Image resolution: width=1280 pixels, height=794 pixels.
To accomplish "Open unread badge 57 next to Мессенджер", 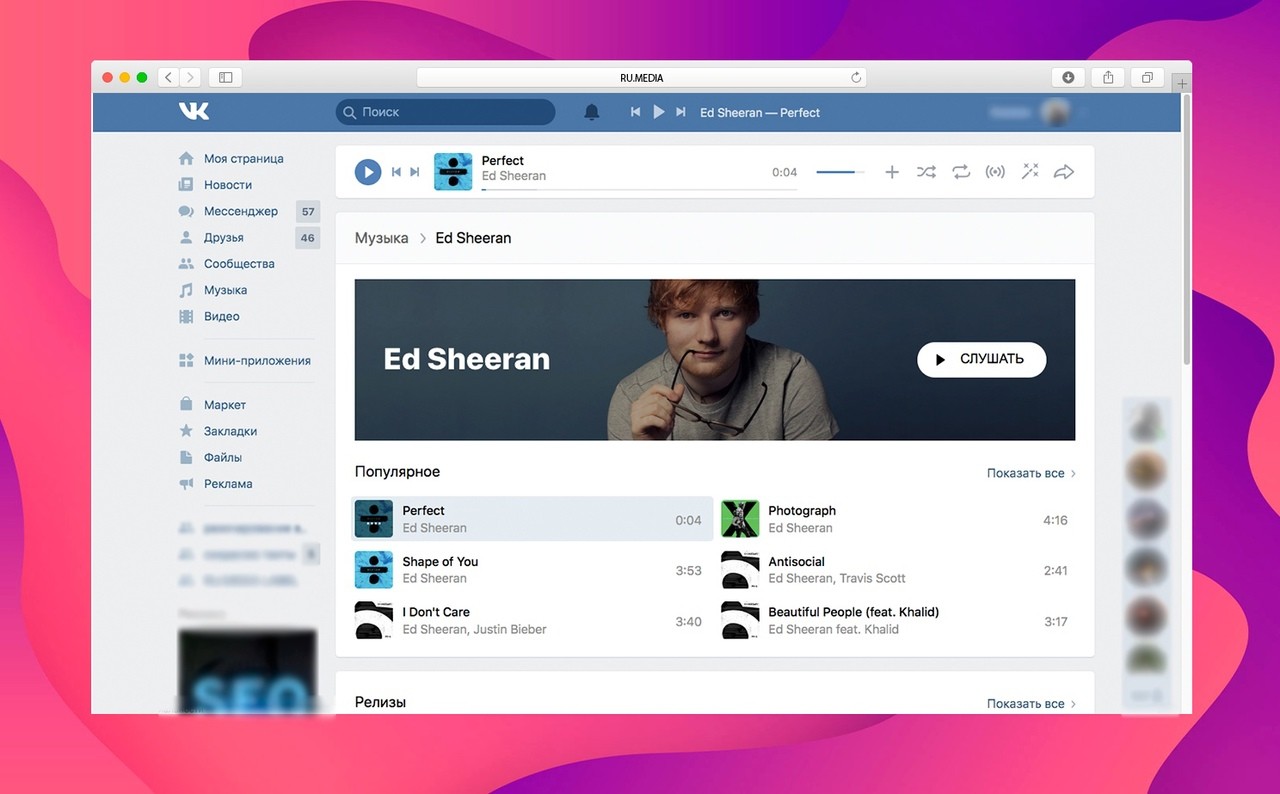I will tap(308, 211).
